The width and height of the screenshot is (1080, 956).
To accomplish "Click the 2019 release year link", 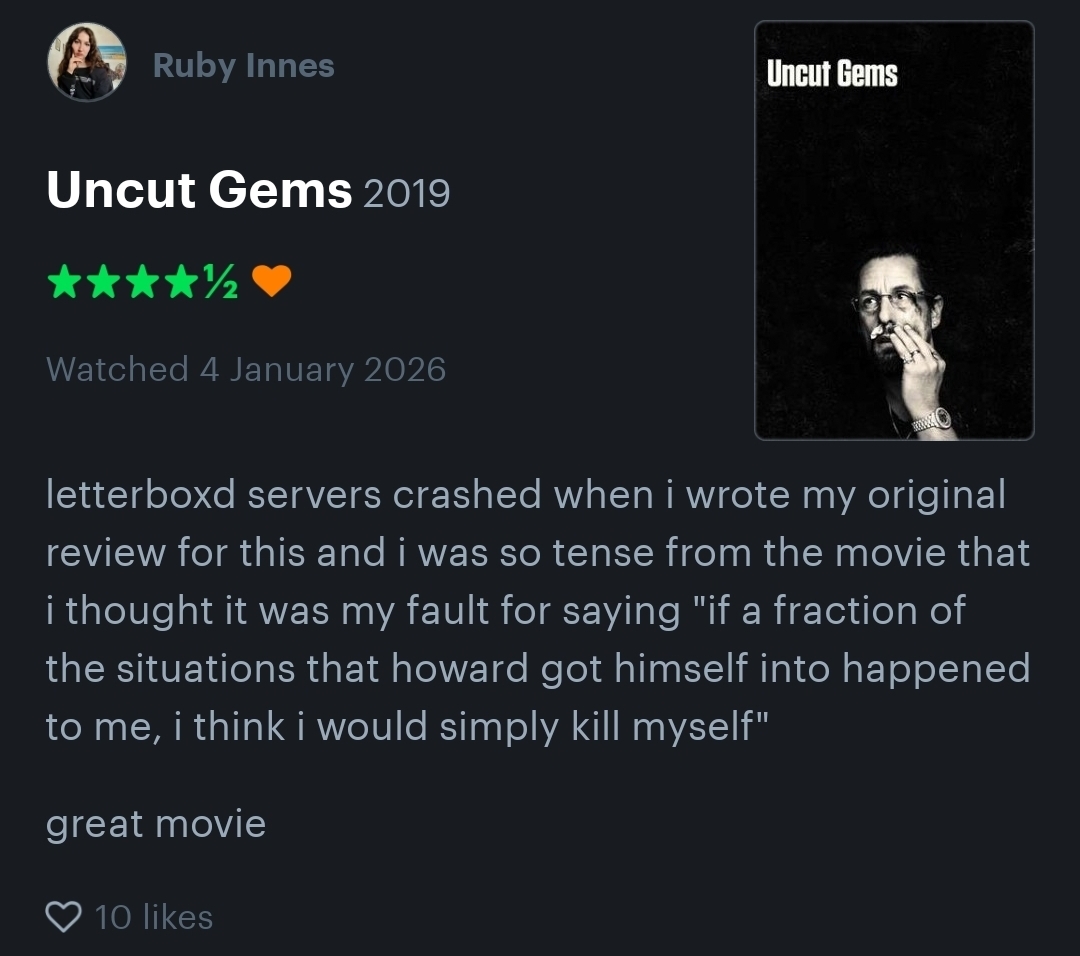I will click(x=406, y=192).
